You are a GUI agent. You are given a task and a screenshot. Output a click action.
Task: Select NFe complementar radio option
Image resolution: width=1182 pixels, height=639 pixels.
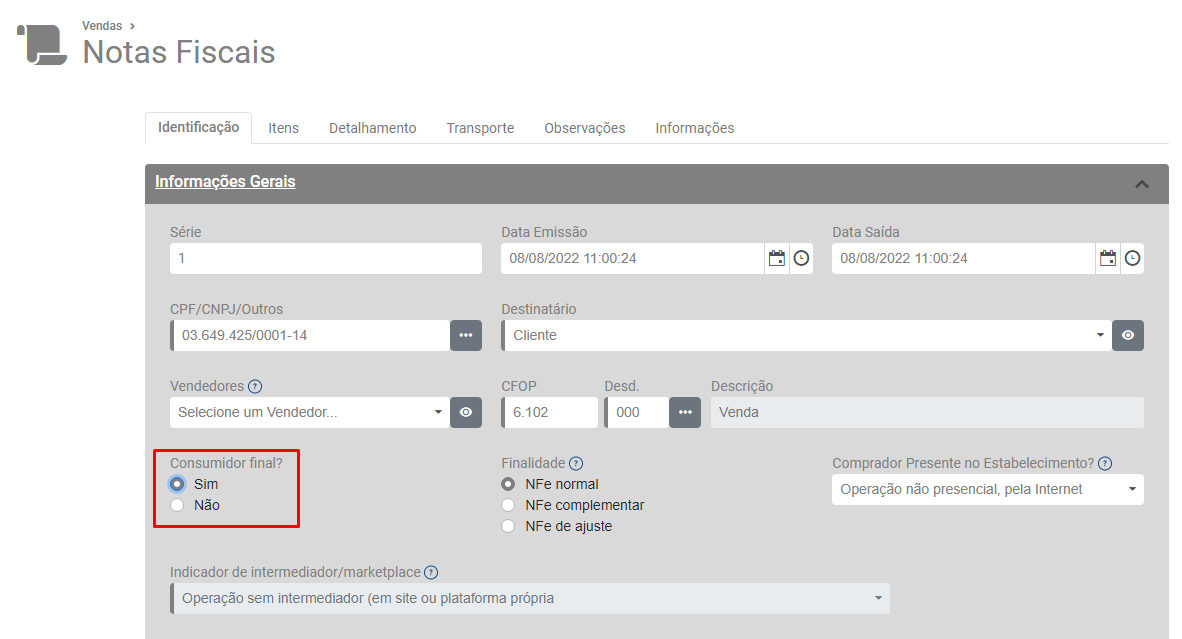tap(508, 505)
